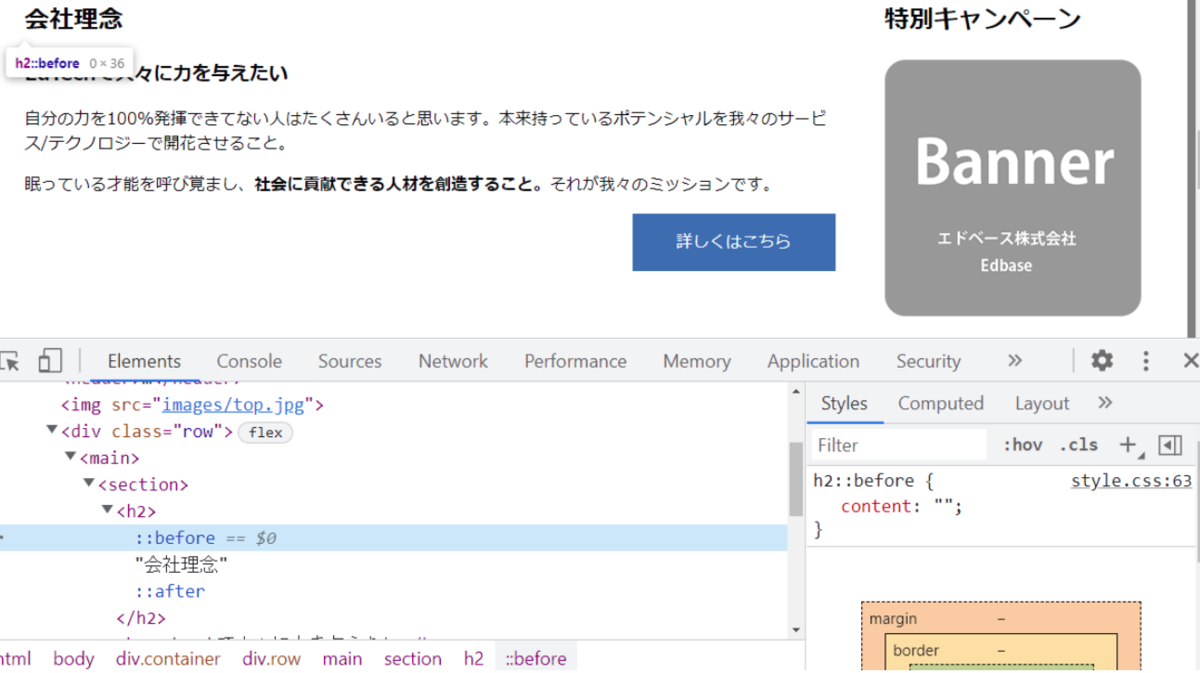The height and width of the screenshot is (673, 1200).
Task: Open the style.css:63 source link
Action: (x=1131, y=481)
